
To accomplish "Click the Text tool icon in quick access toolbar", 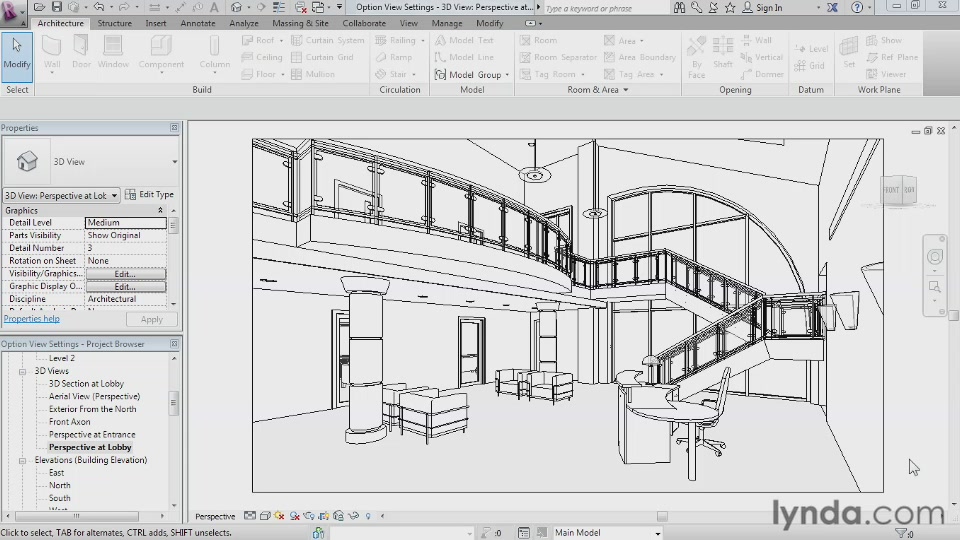I will tap(214, 7).
